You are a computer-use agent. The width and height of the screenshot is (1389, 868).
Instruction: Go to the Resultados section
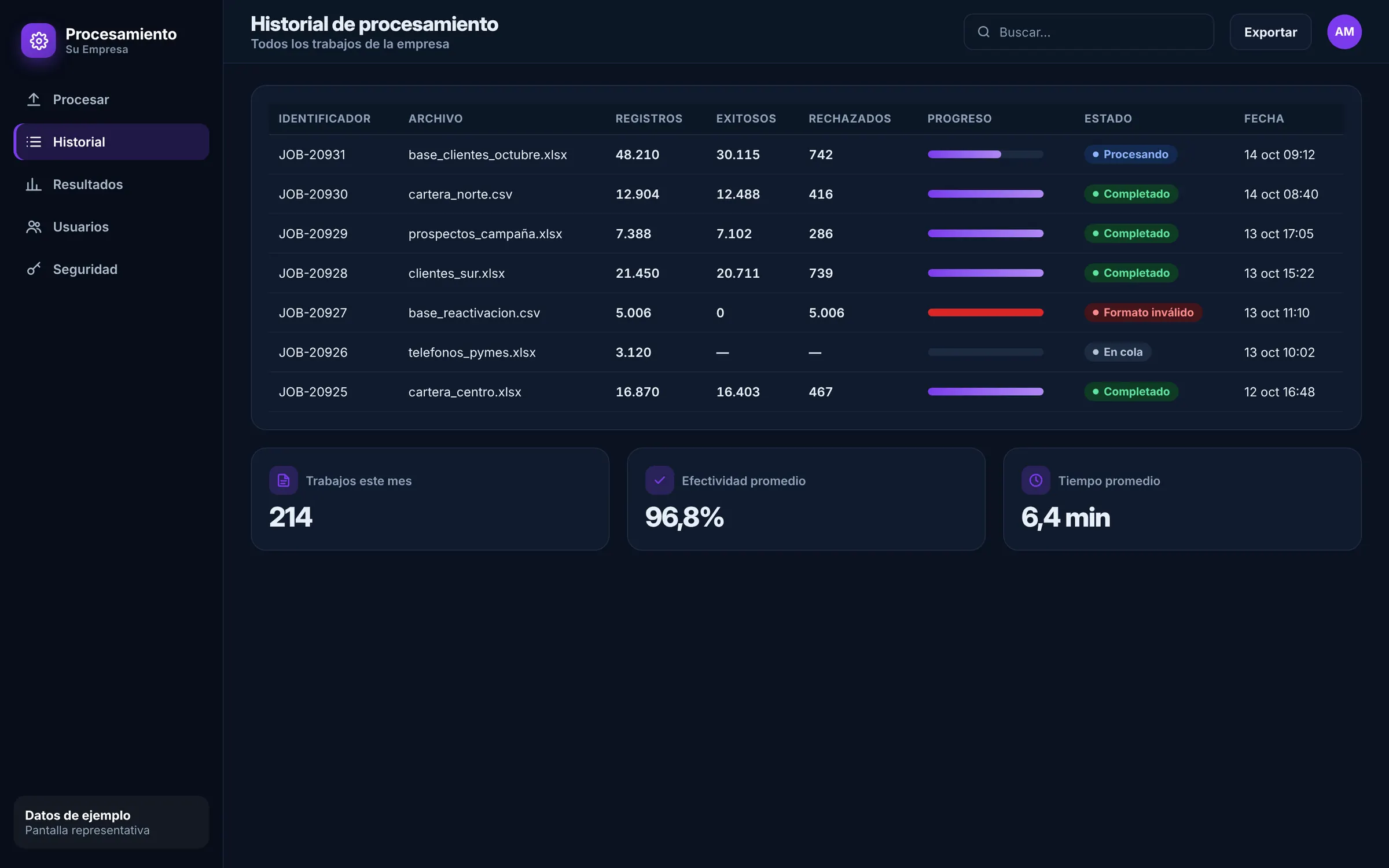click(111, 184)
